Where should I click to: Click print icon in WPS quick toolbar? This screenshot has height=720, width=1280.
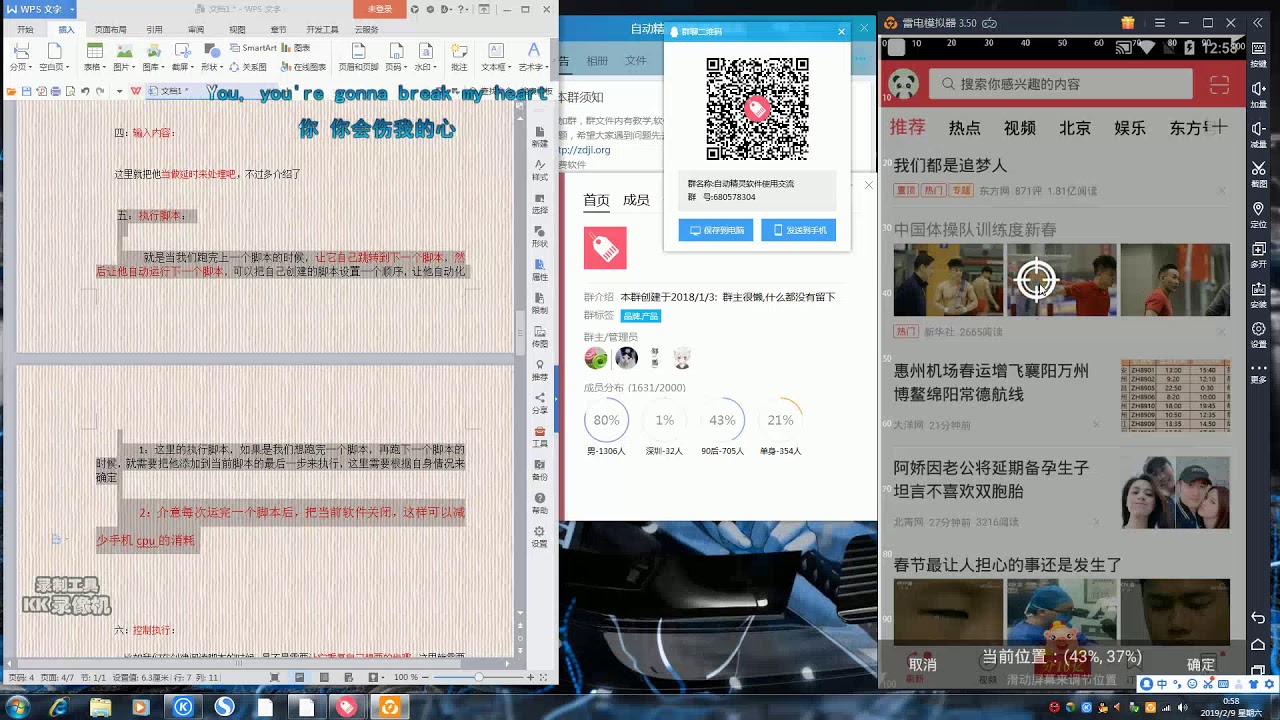56,91
